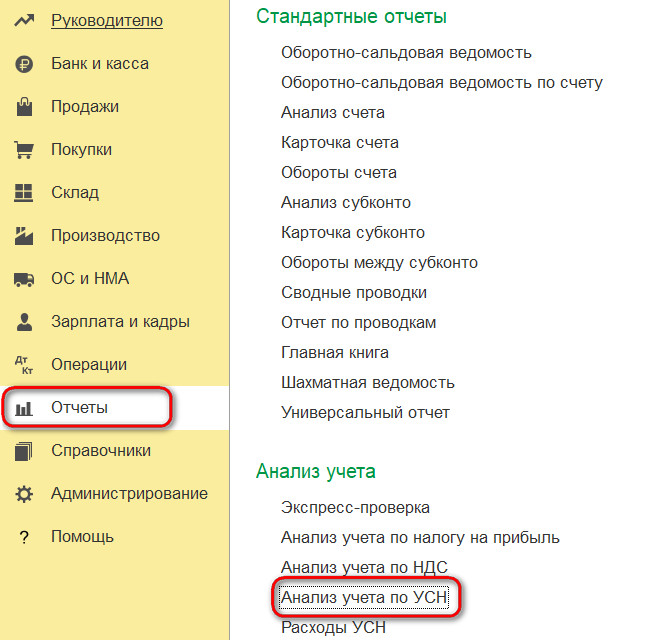
Task: Click the Руководителю chart arrow icon
Action: point(24,20)
